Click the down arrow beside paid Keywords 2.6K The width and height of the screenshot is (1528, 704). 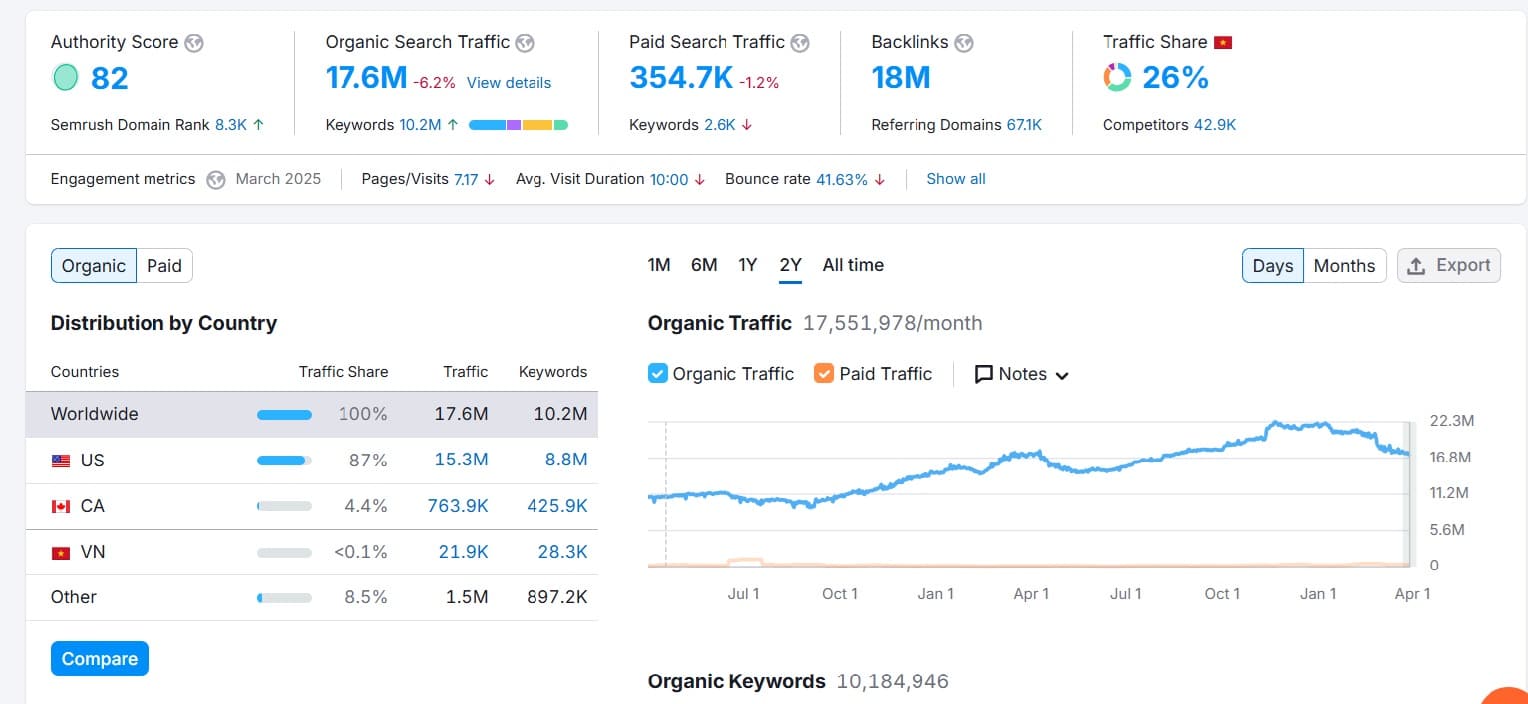[x=747, y=125]
